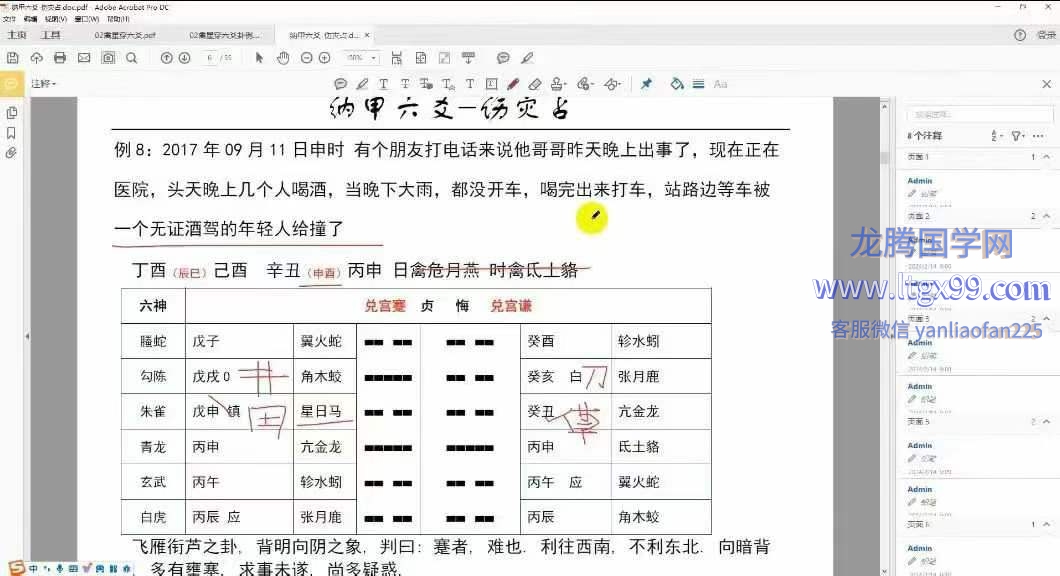Click the 登录 sign in link
Image resolution: width=1060 pixels, height=576 pixels.
[1046, 35]
